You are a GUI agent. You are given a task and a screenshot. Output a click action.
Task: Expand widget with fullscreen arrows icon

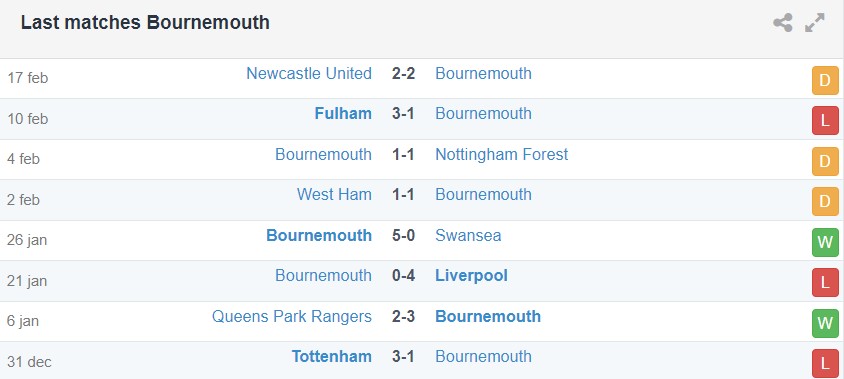point(815,23)
